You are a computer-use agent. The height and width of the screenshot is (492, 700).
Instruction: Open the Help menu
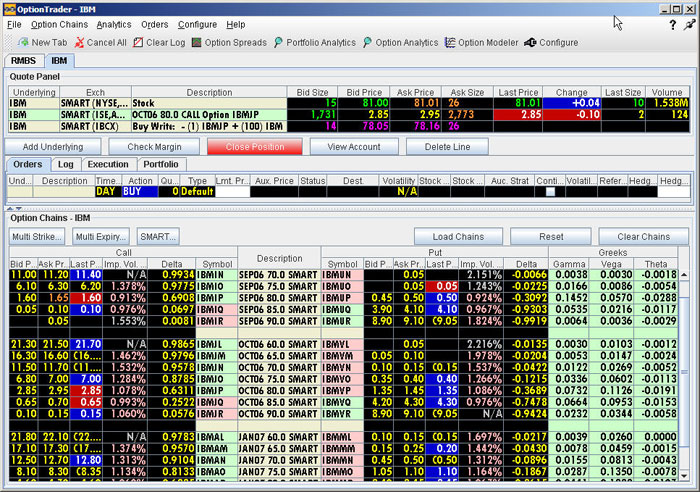(235, 25)
